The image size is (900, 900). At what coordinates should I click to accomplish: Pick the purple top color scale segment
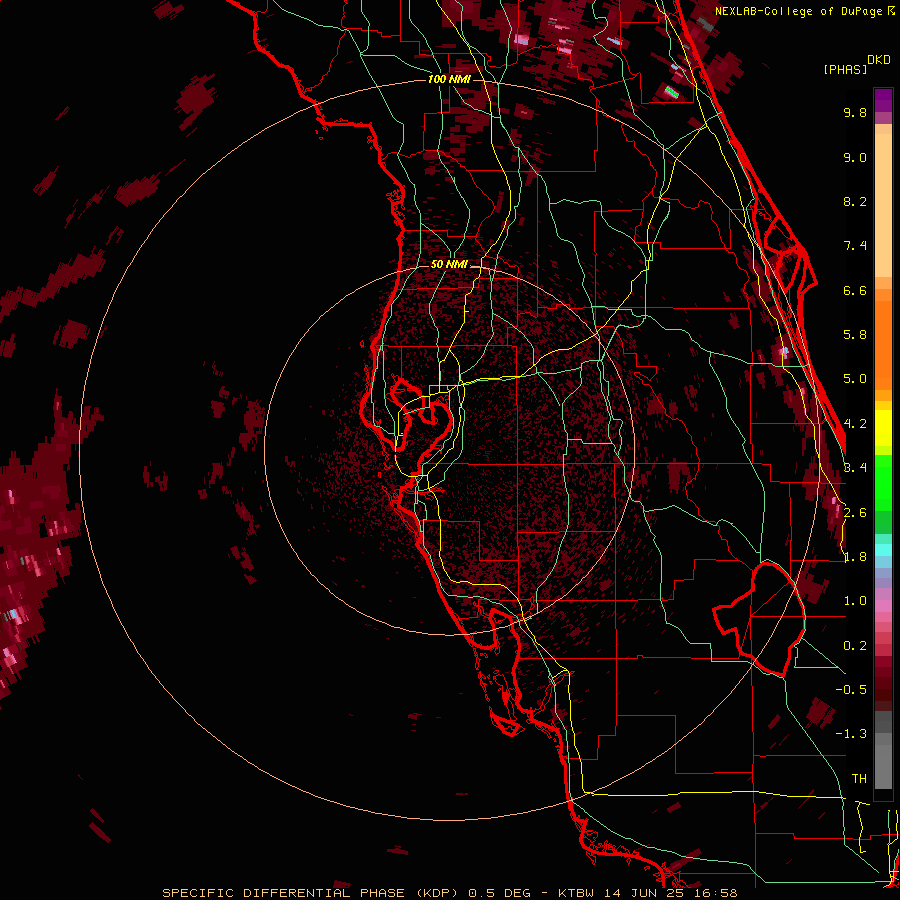[883, 100]
